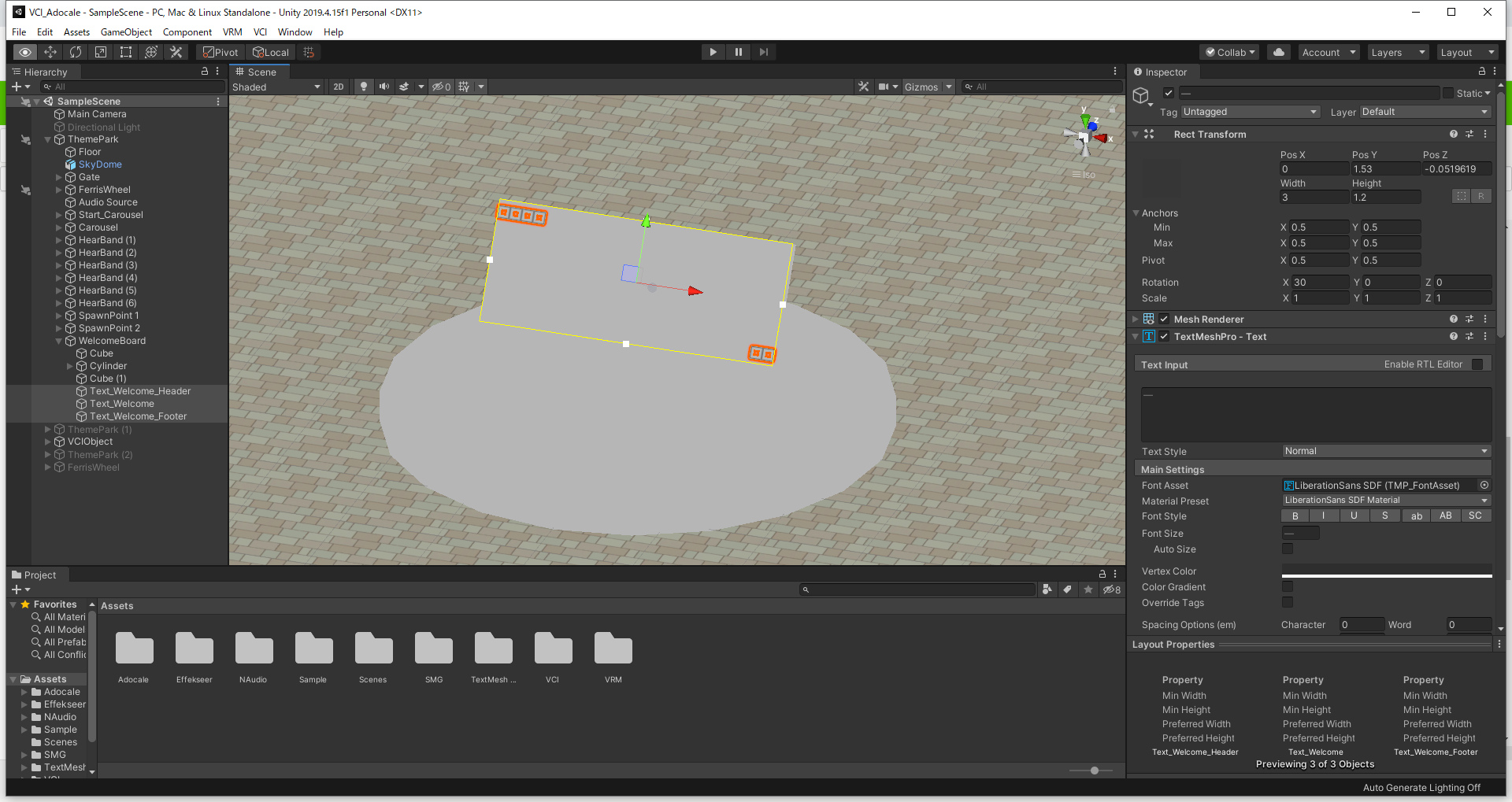Select the Hand (view) tool
Screen dimensions: 1512x802
[25, 52]
